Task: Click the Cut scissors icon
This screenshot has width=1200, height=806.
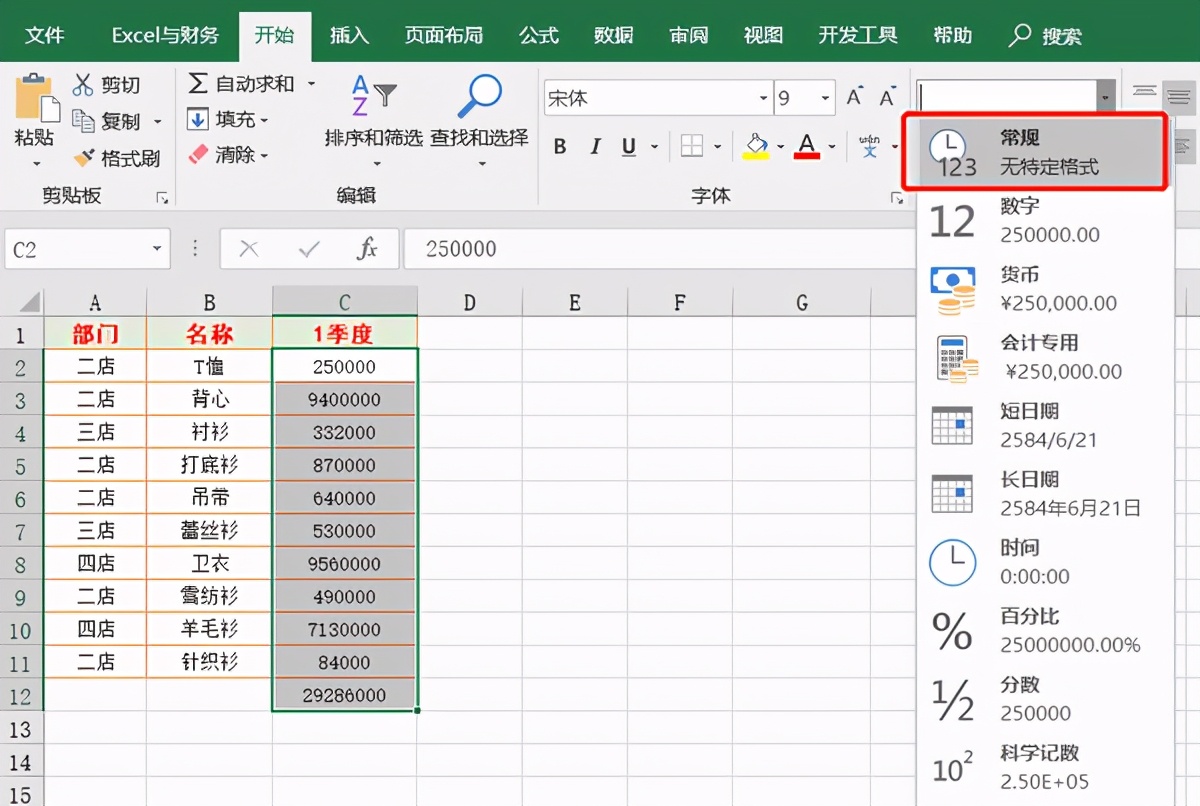Action: click(x=84, y=84)
